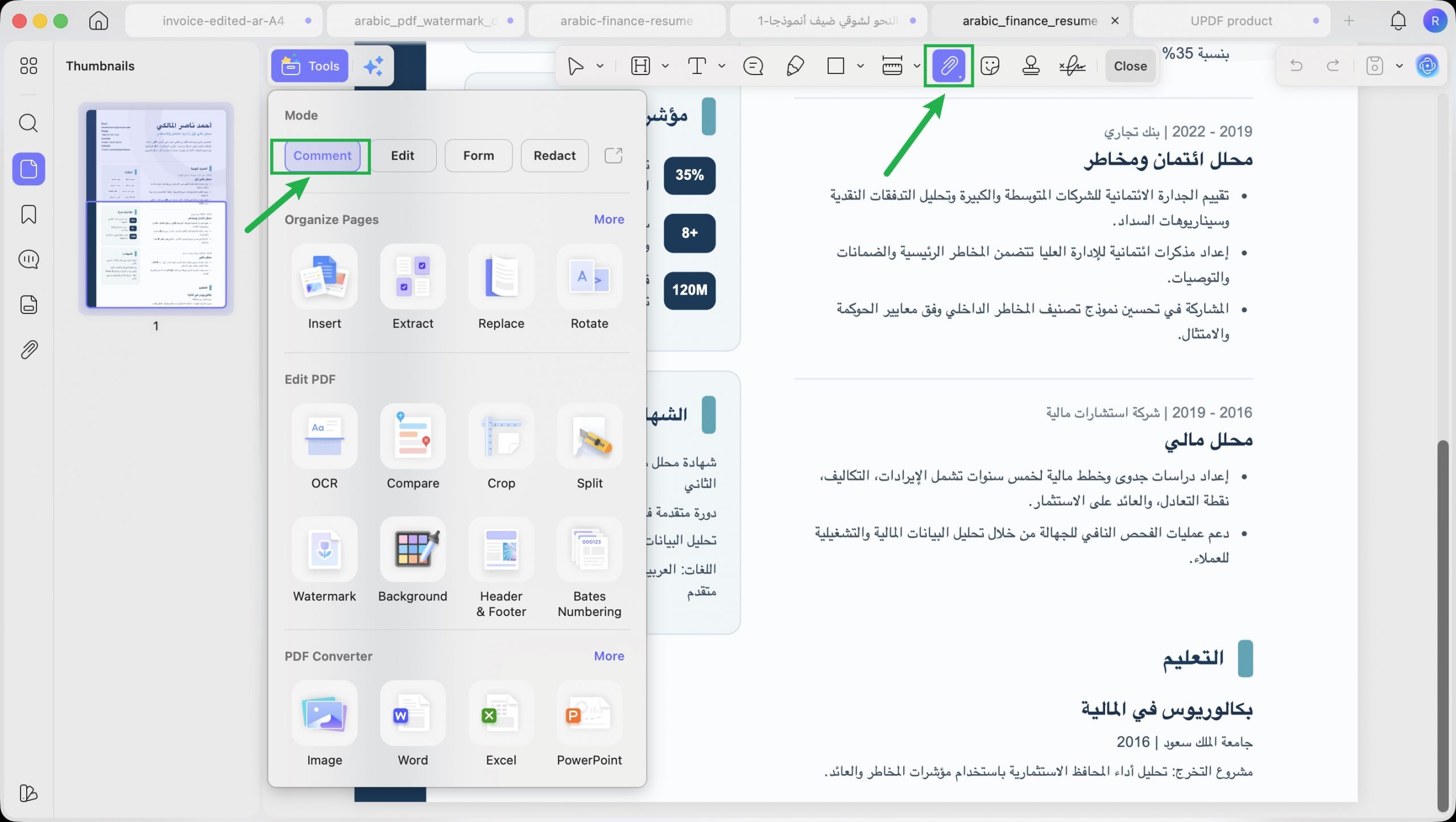Switch to UPDF product tab
This screenshot has width=1456, height=822.
click(x=1231, y=21)
